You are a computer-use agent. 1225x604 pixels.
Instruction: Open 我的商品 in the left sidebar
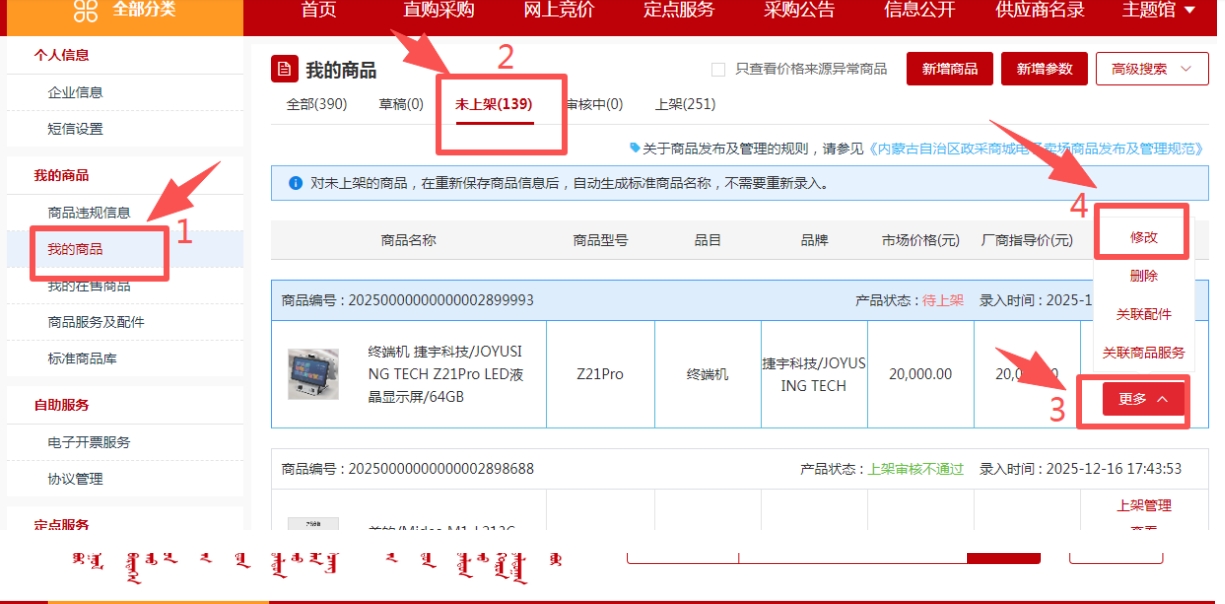tap(75, 249)
